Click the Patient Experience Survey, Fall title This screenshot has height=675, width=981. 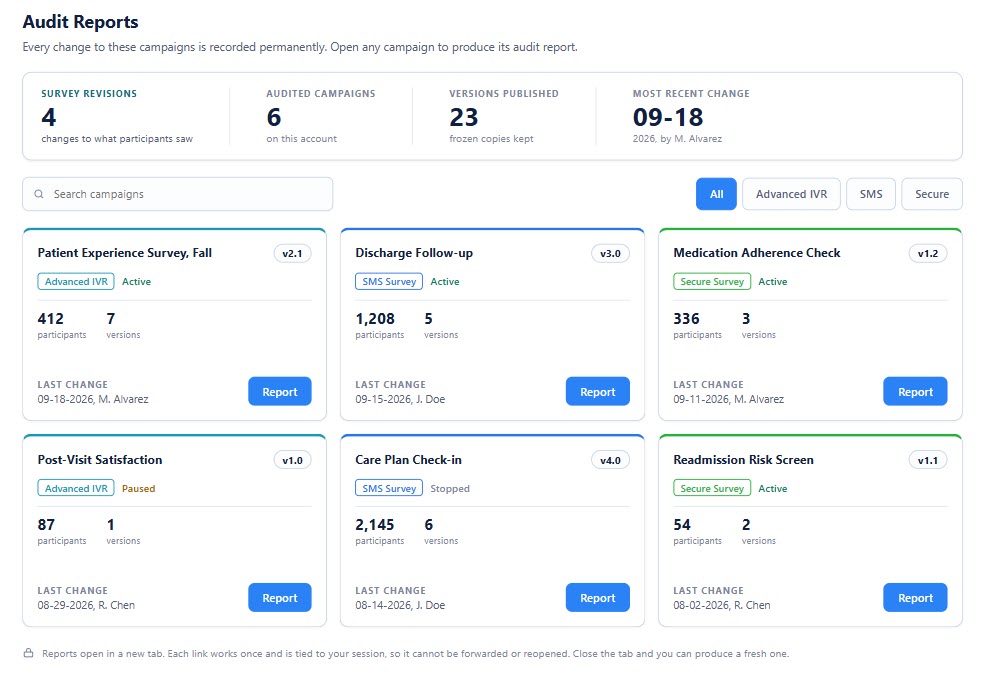[x=125, y=253]
